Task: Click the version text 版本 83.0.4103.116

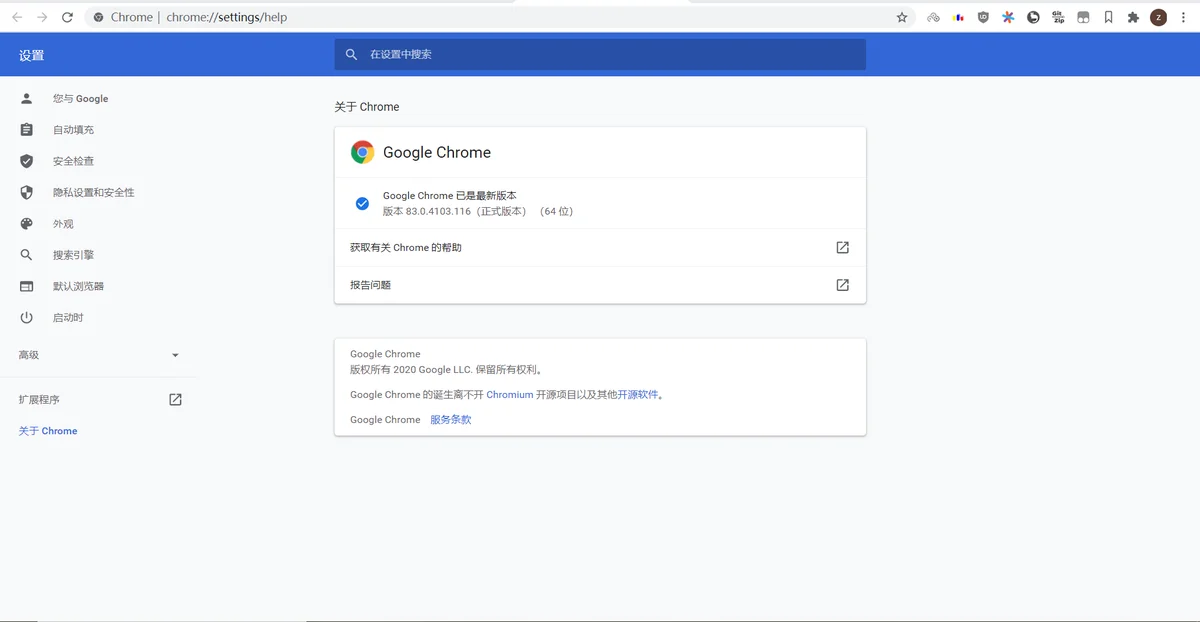Action: pos(427,211)
